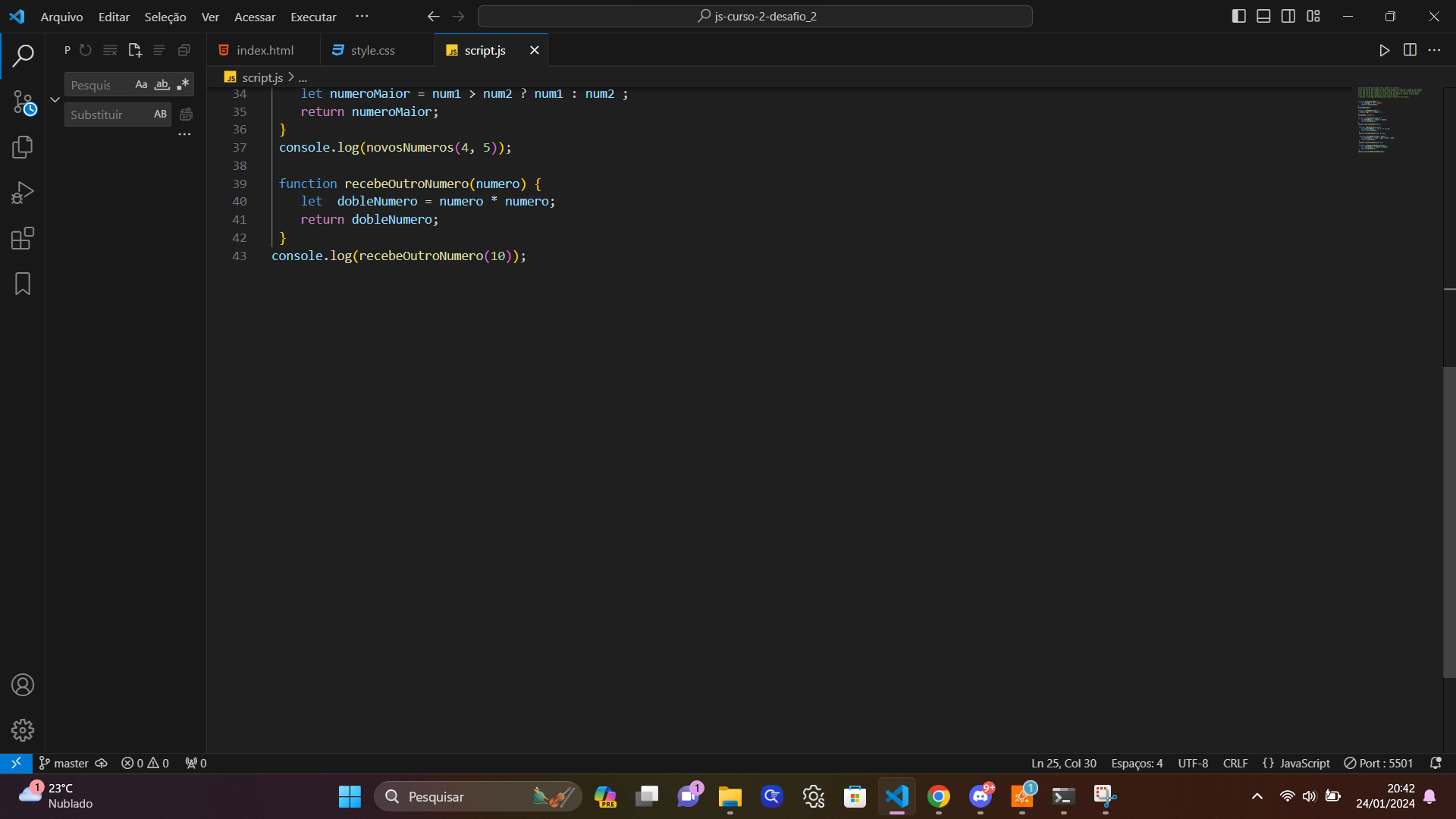Toggle the bottom panel visibility

click(x=1263, y=16)
